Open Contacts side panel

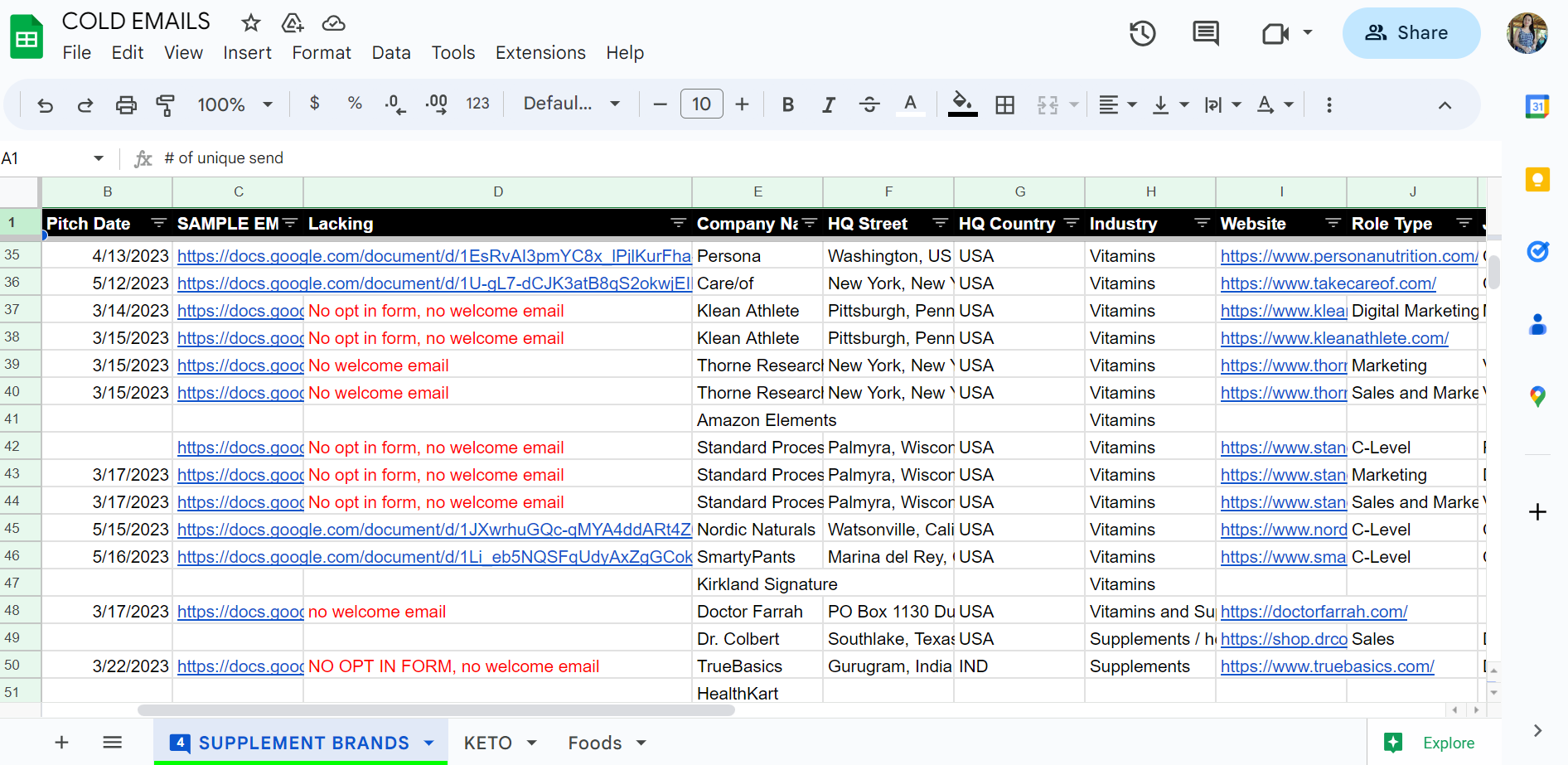coord(1537,324)
